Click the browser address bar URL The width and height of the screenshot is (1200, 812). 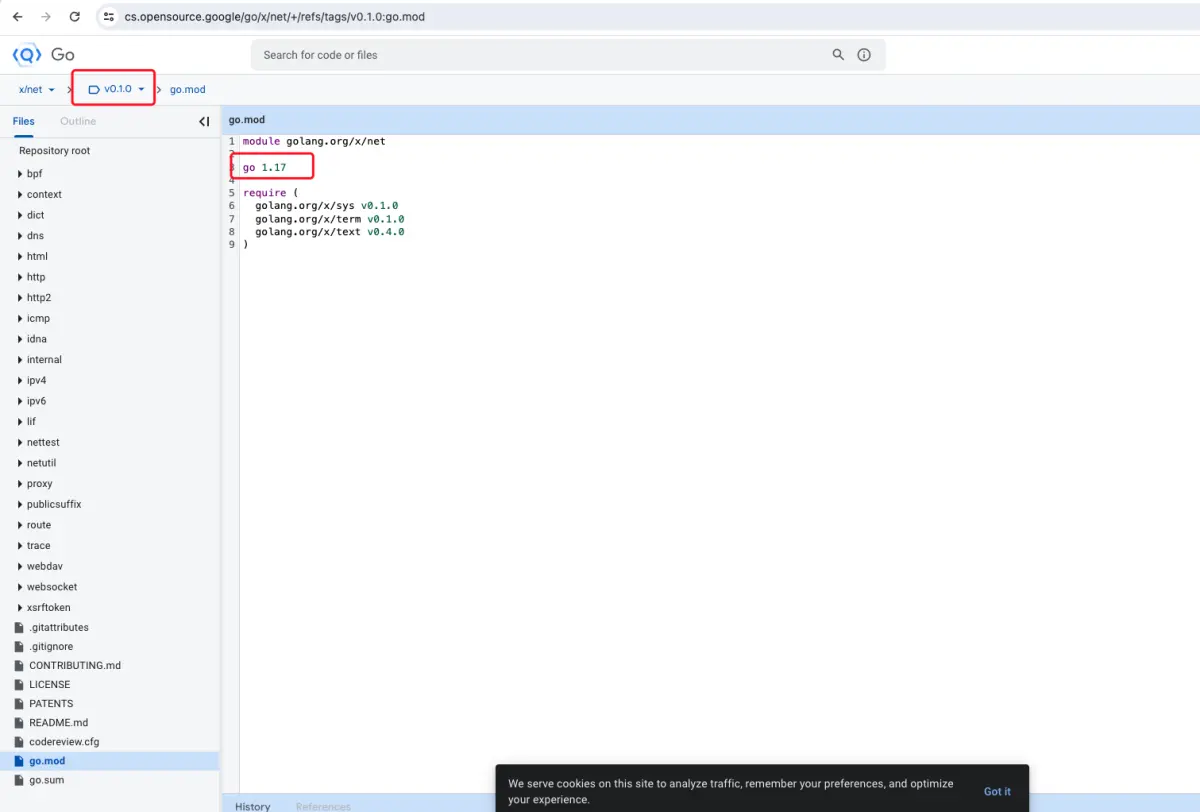click(x=275, y=17)
